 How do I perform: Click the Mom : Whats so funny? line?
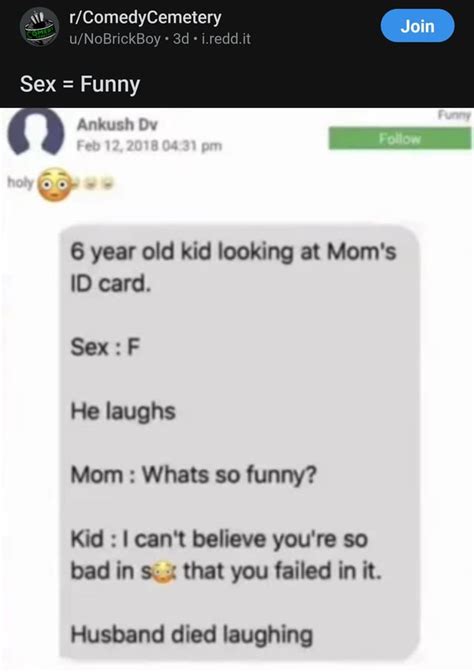[193, 475]
